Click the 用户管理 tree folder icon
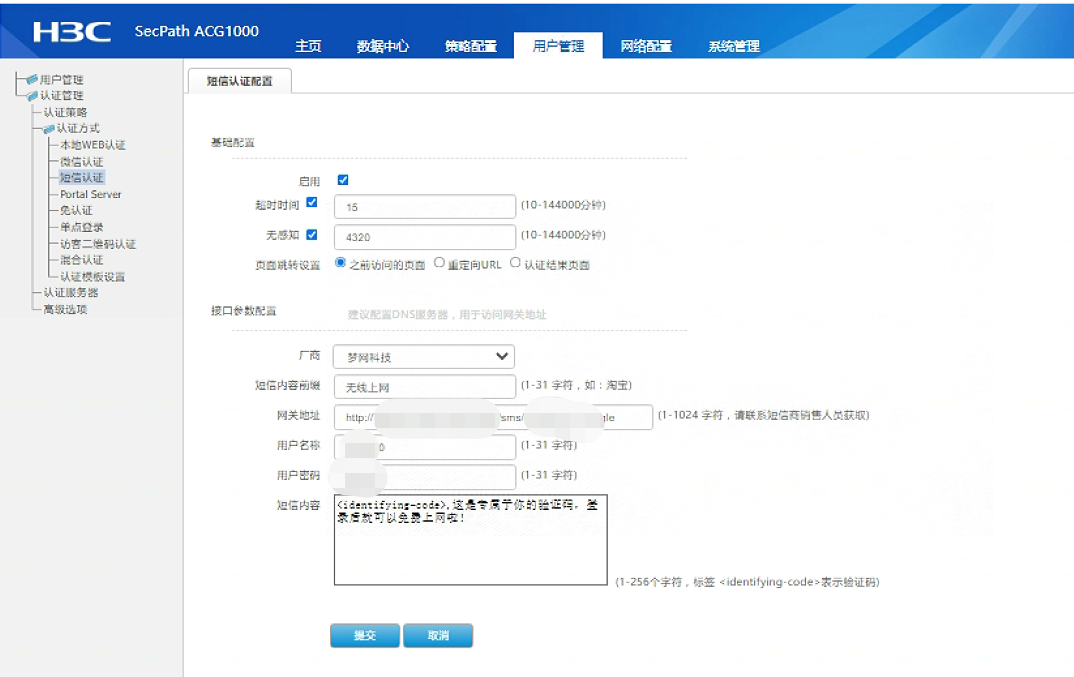Image resolution: width=1074 pixels, height=677 pixels. (32, 79)
